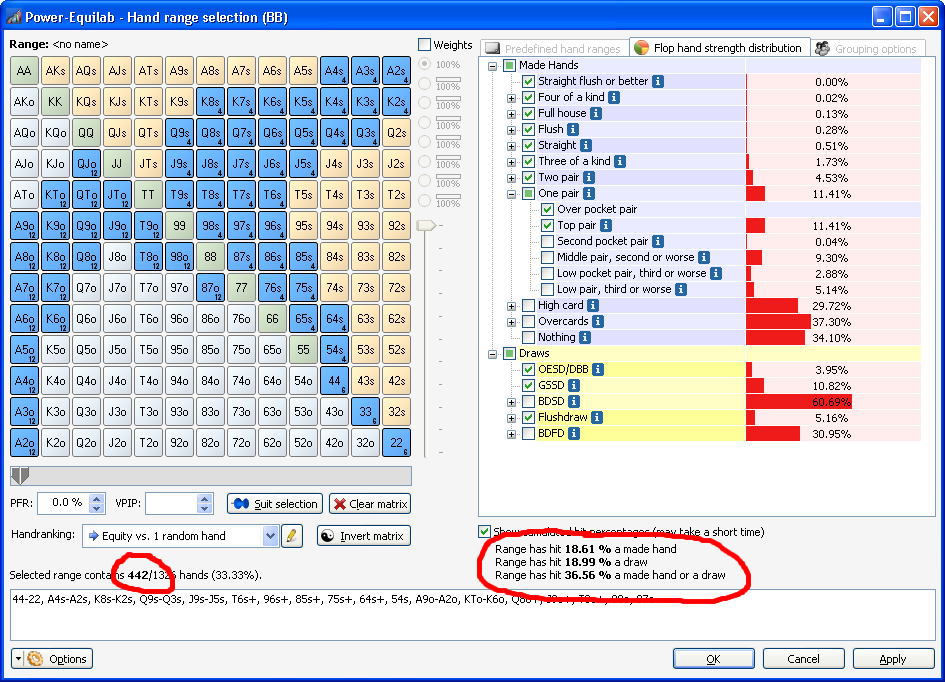Toggle the Show cumulated hit percentages checkbox
Viewport: 945px width, 682px height.
pyautogui.click(x=484, y=531)
